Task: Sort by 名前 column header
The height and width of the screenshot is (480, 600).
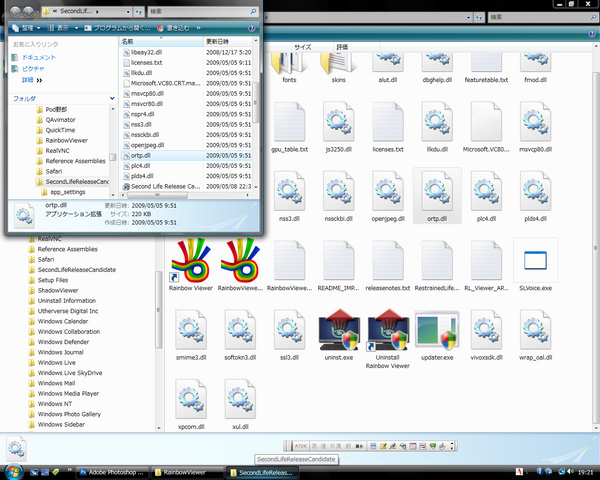Action: [161, 41]
